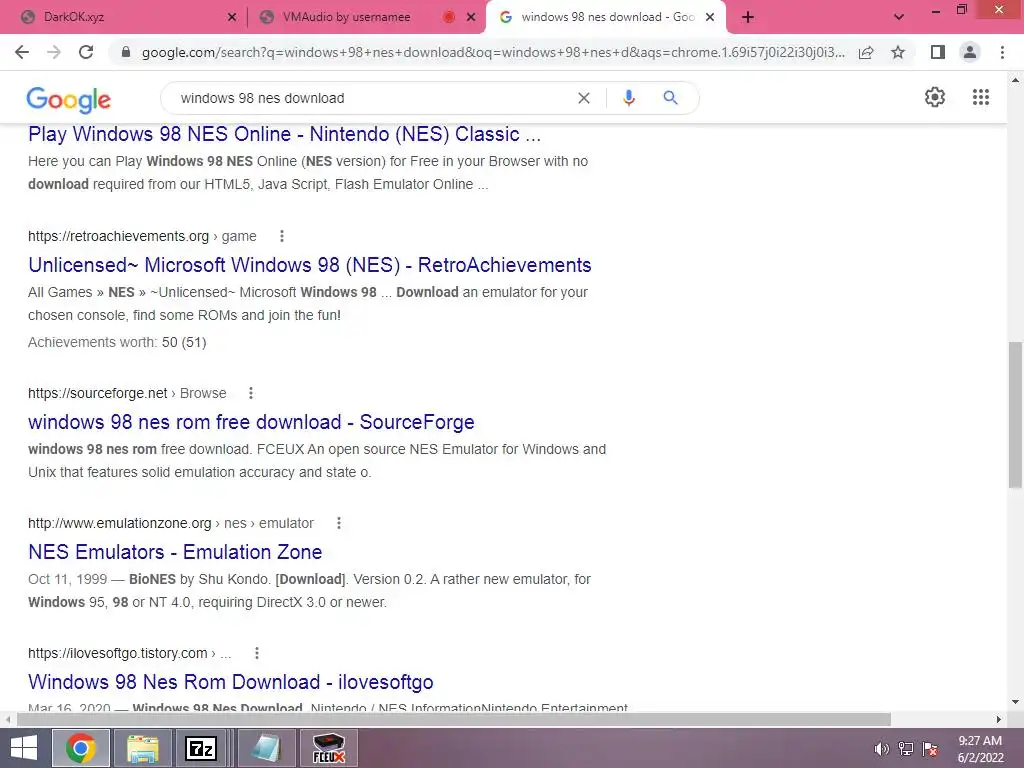Open FCEUX emulator from taskbar

pyautogui.click(x=328, y=748)
